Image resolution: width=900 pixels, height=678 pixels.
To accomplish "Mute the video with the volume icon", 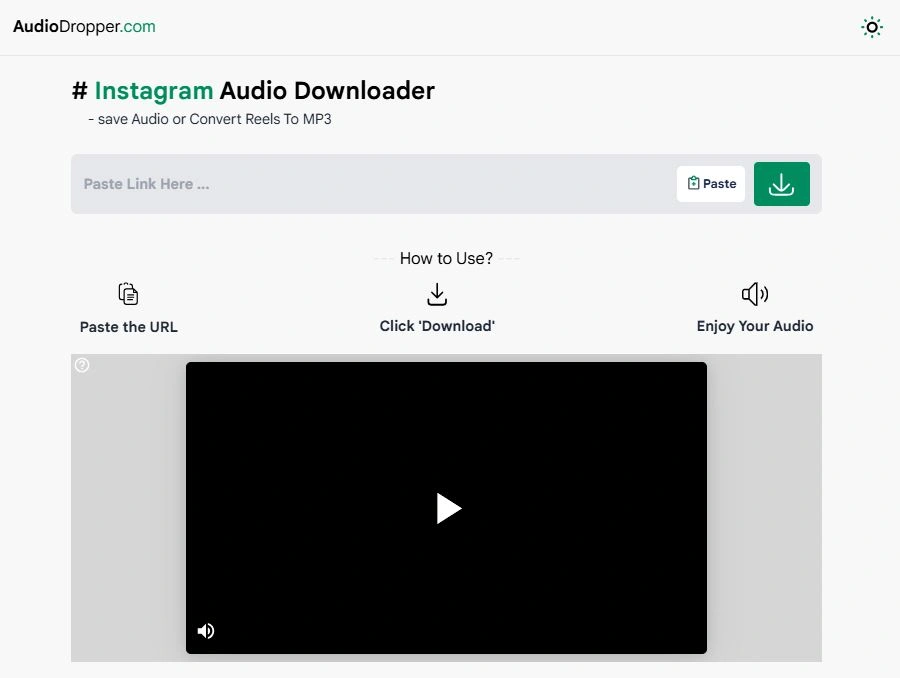I will pyautogui.click(x=205, y=631).
